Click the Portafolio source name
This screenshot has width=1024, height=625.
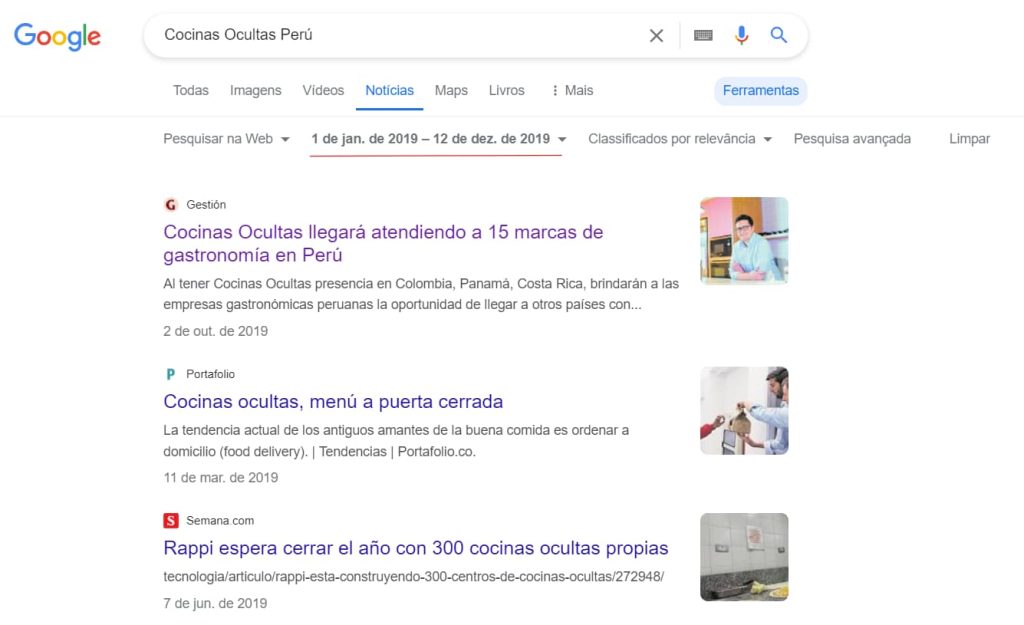coord(210,374)
